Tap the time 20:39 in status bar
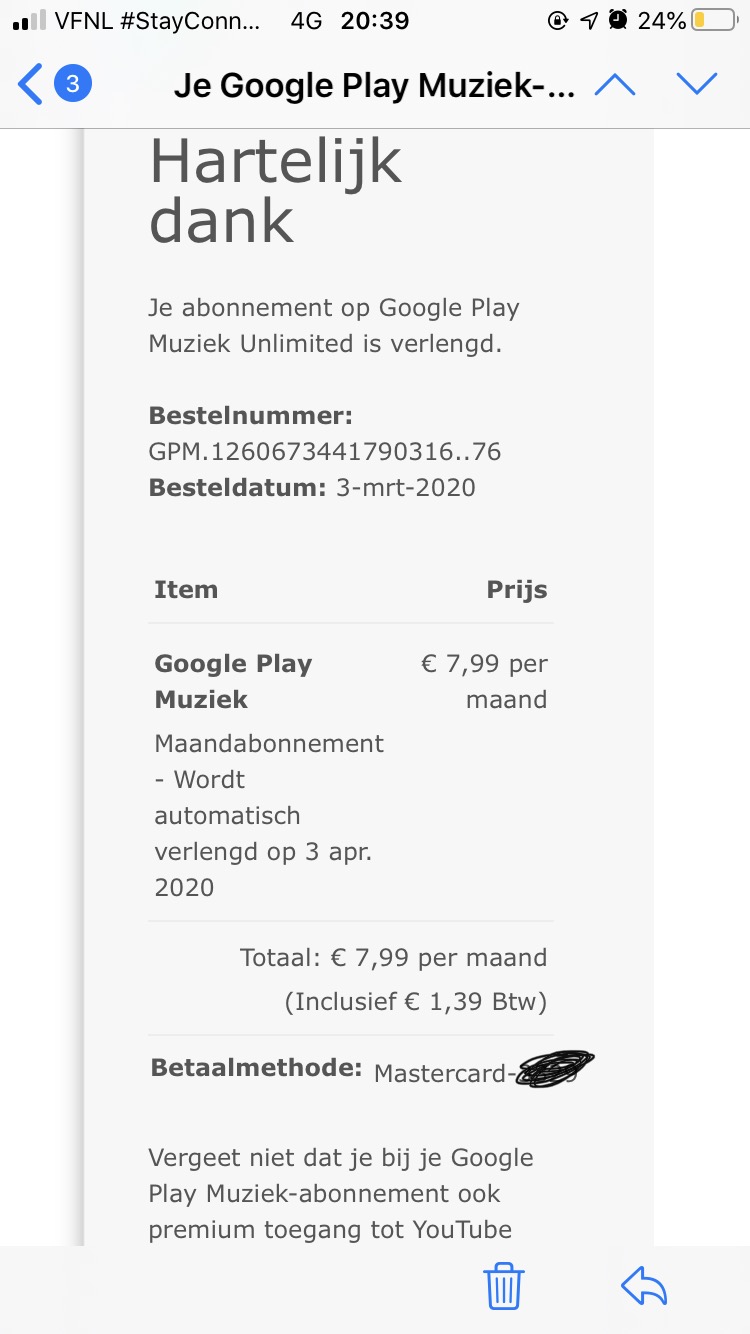The image size is (750, 1334). pos(375,21)
